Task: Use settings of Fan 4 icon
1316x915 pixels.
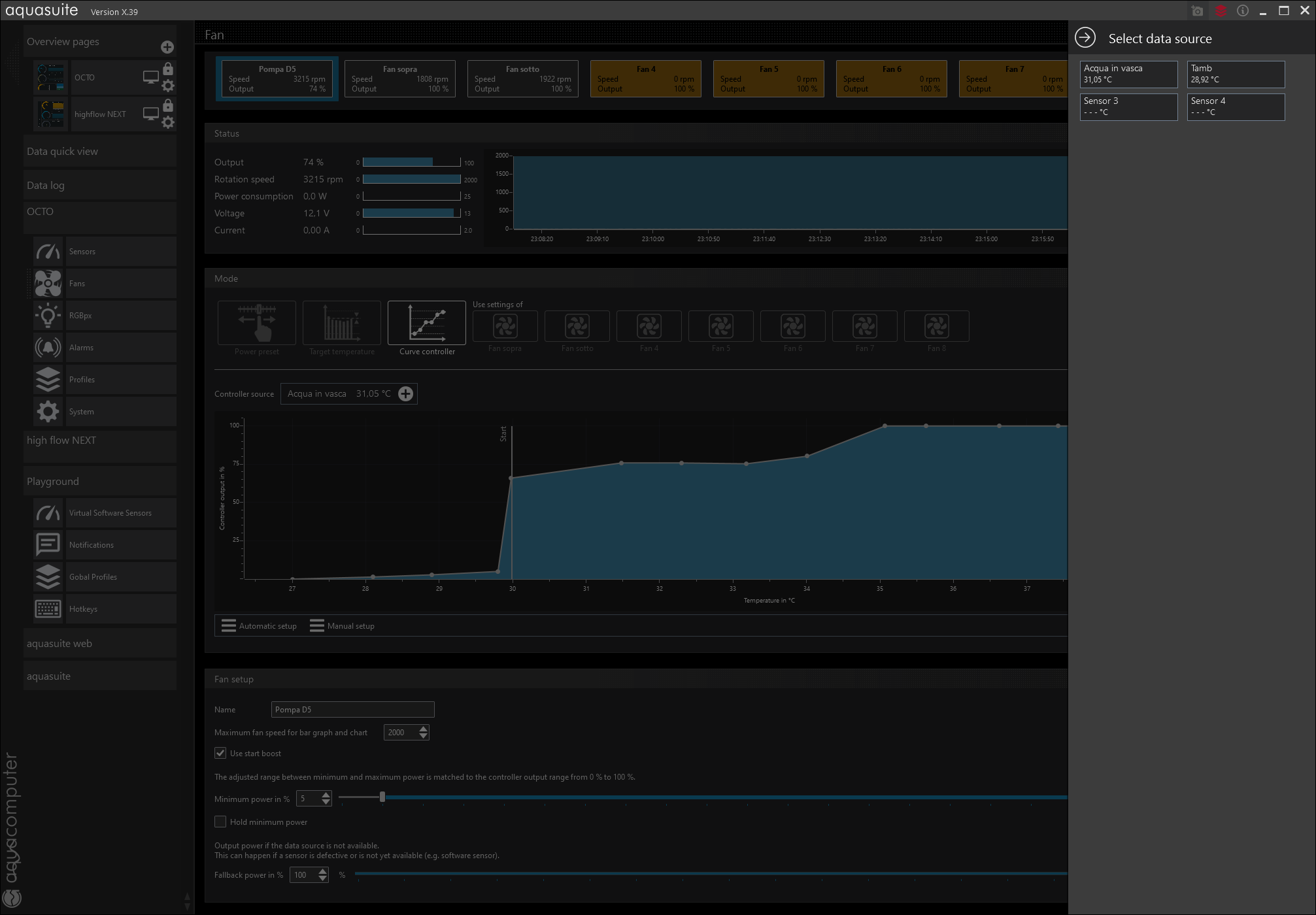Action: pyautogui.click(x=649, y=326)
